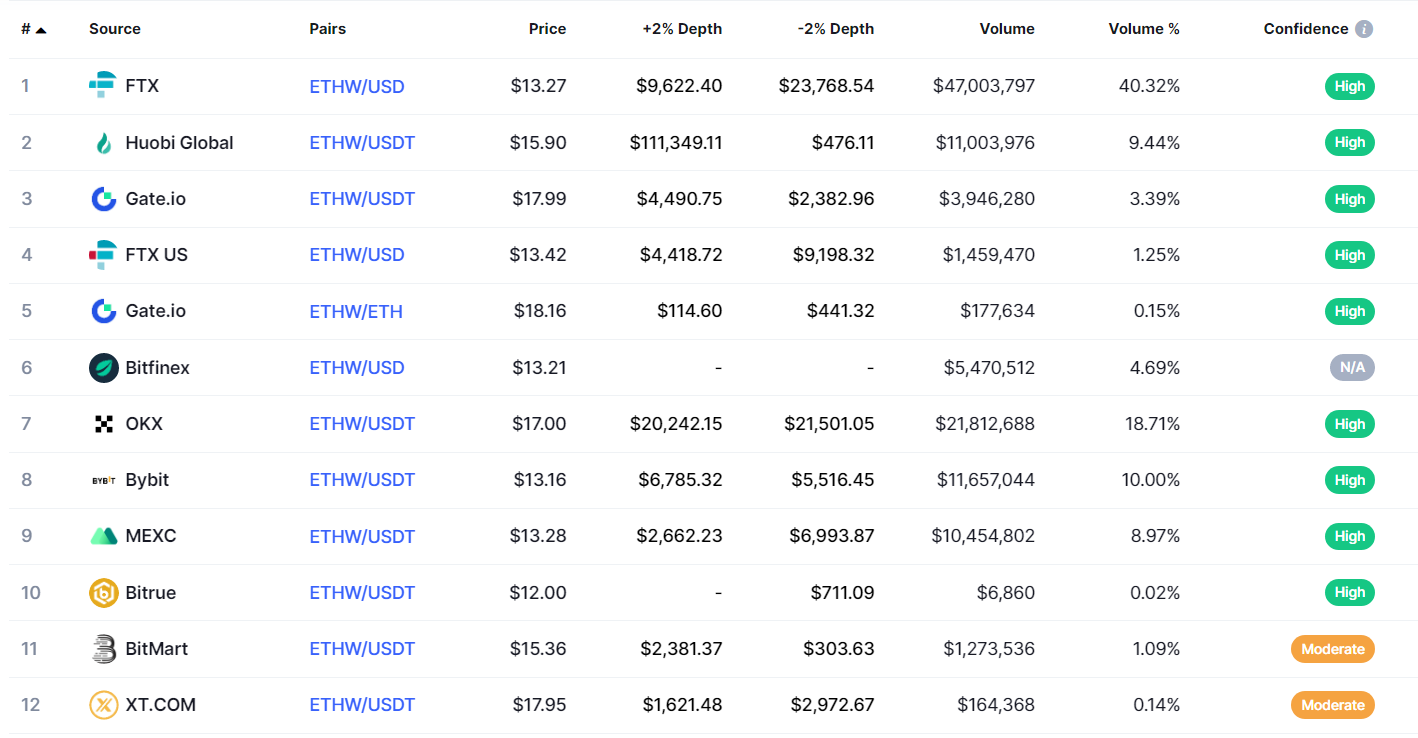
Task: Click the High badge in the Bitrue row
Action: point(1350,593)
